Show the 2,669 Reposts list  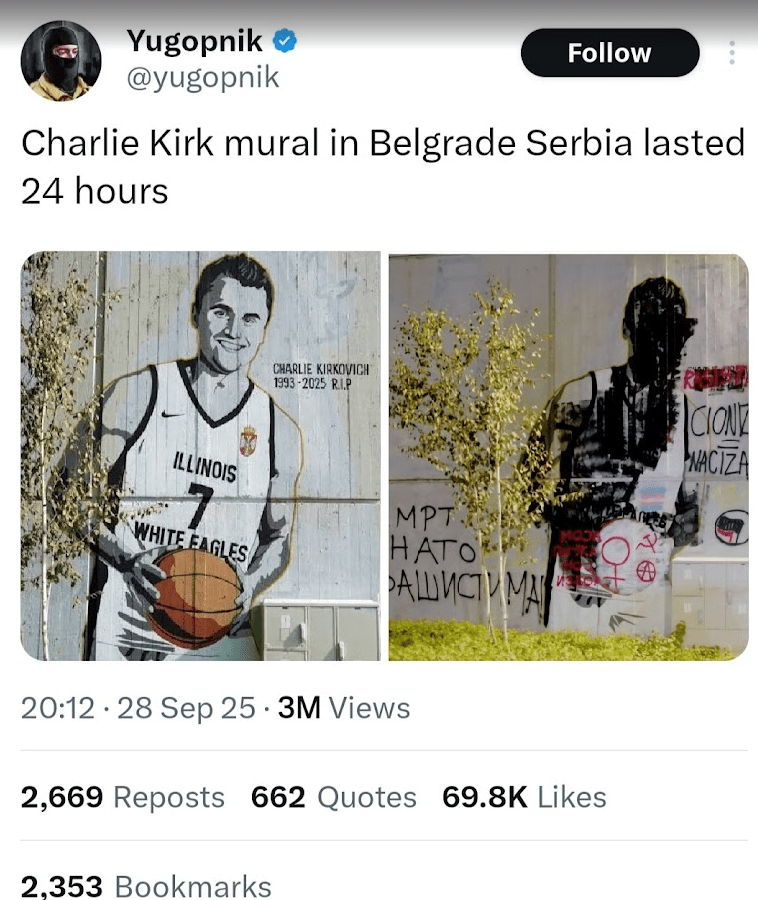[x=123, y=797]
